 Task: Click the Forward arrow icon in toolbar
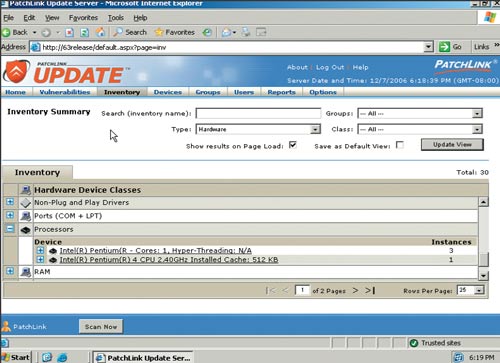(x=46, y=32)
